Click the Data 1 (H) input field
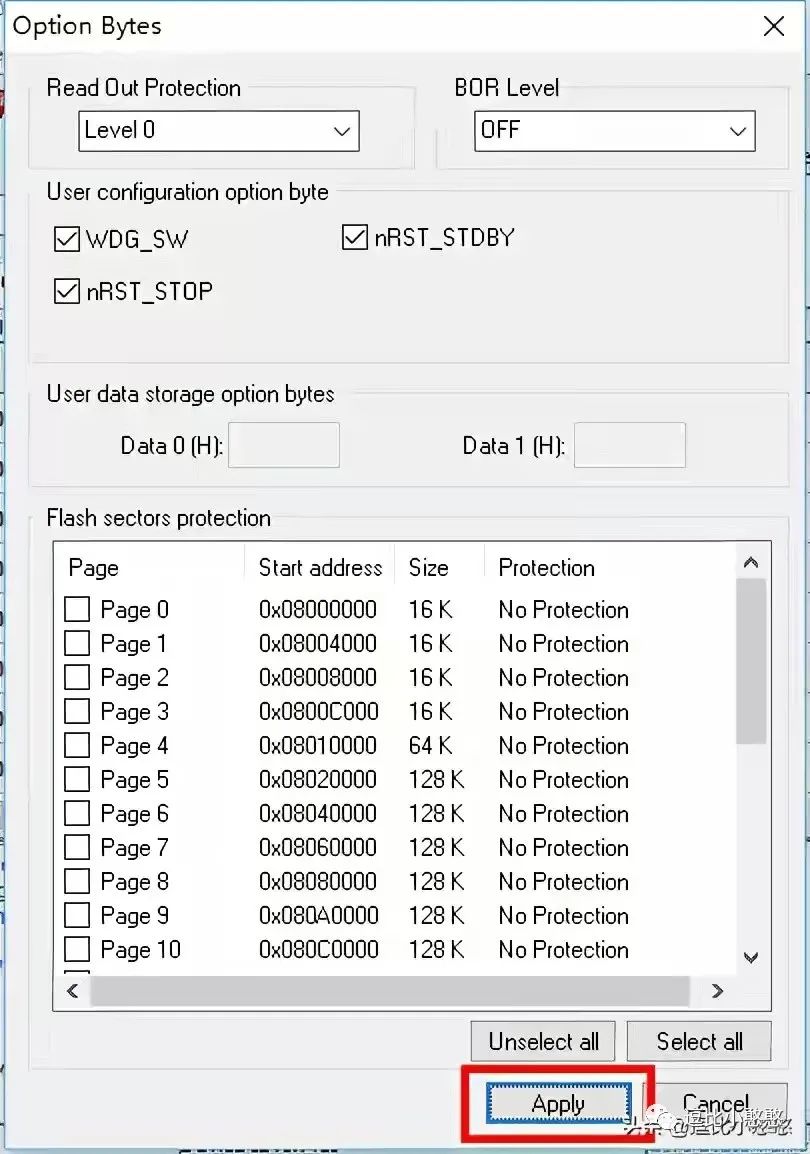This screenshot has width=810, height=1154. [630, 446]
